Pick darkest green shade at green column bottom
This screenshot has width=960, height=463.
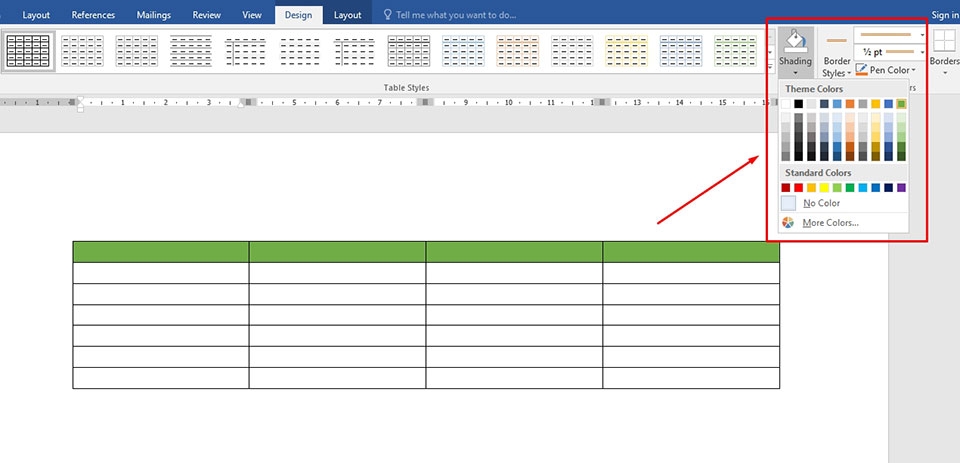901,156
